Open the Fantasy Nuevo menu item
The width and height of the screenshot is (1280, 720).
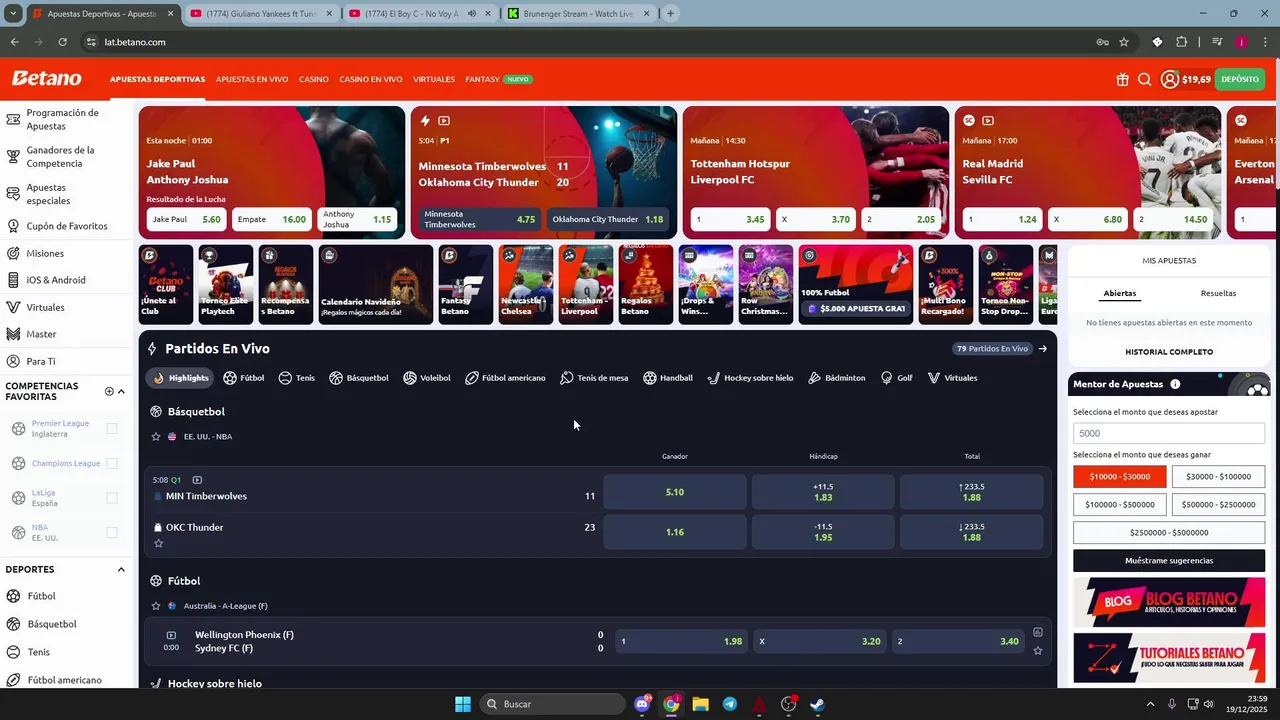[x=498, y=79]
